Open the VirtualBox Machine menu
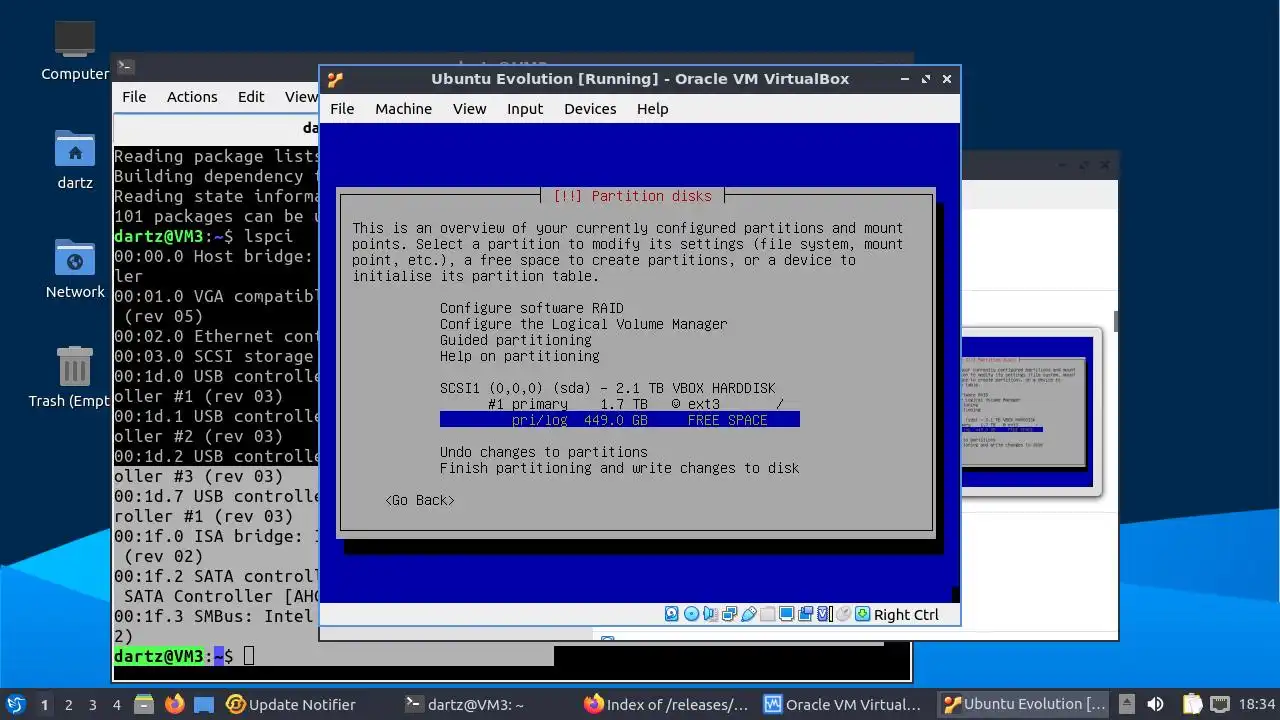Viewport: 1280px width, 720px height. point(403,109)
